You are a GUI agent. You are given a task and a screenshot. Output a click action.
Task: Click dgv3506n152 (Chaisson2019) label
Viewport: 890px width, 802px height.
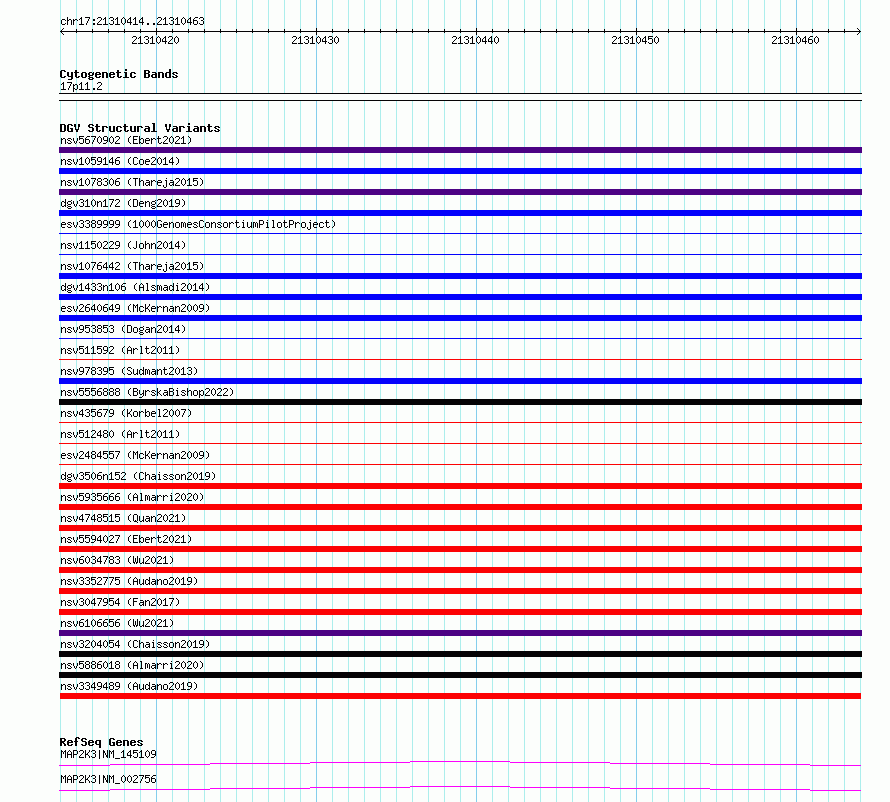click(138, 476)
